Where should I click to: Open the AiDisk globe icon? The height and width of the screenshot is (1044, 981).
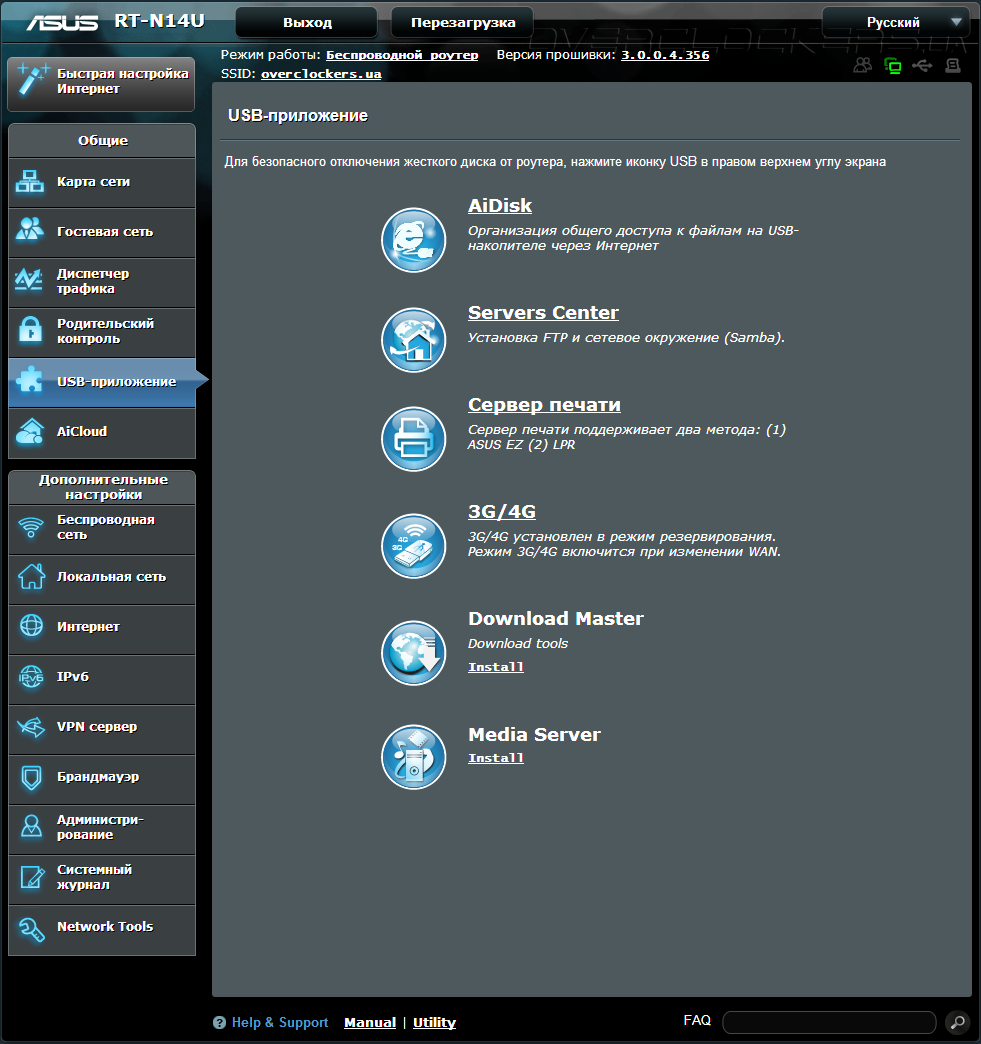point(414,240)
